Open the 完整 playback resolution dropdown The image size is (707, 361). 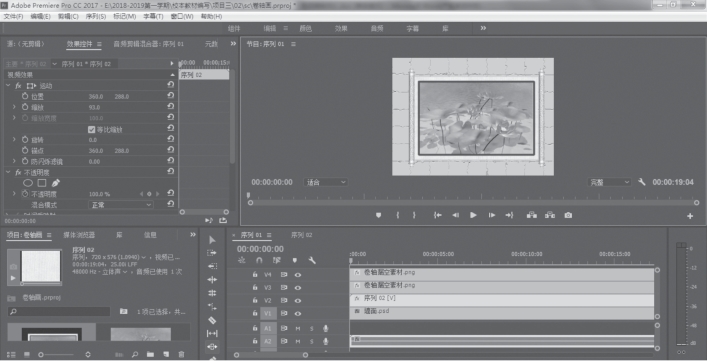point(610,183)
